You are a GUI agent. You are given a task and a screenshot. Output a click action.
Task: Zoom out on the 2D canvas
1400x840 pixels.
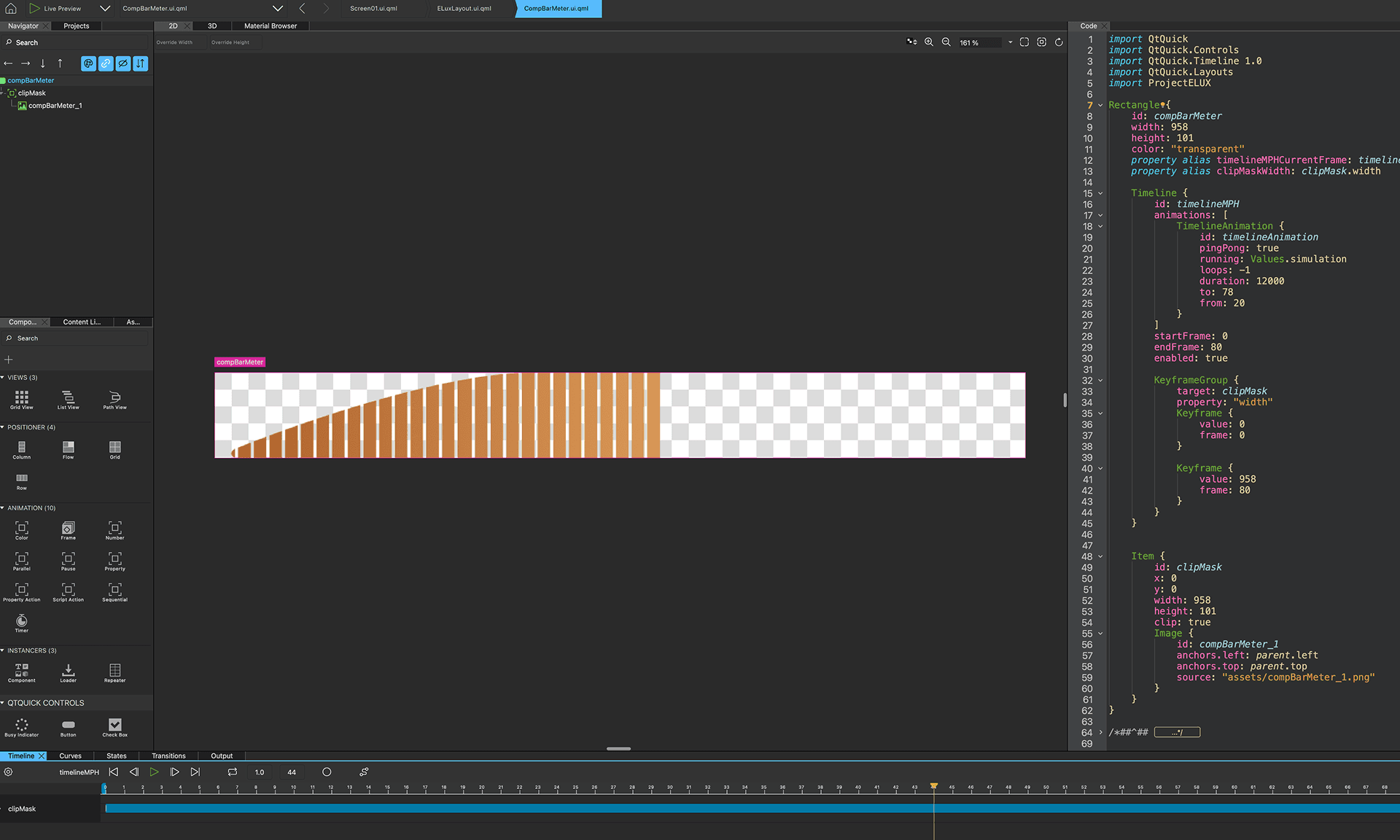tap(946, 42)
